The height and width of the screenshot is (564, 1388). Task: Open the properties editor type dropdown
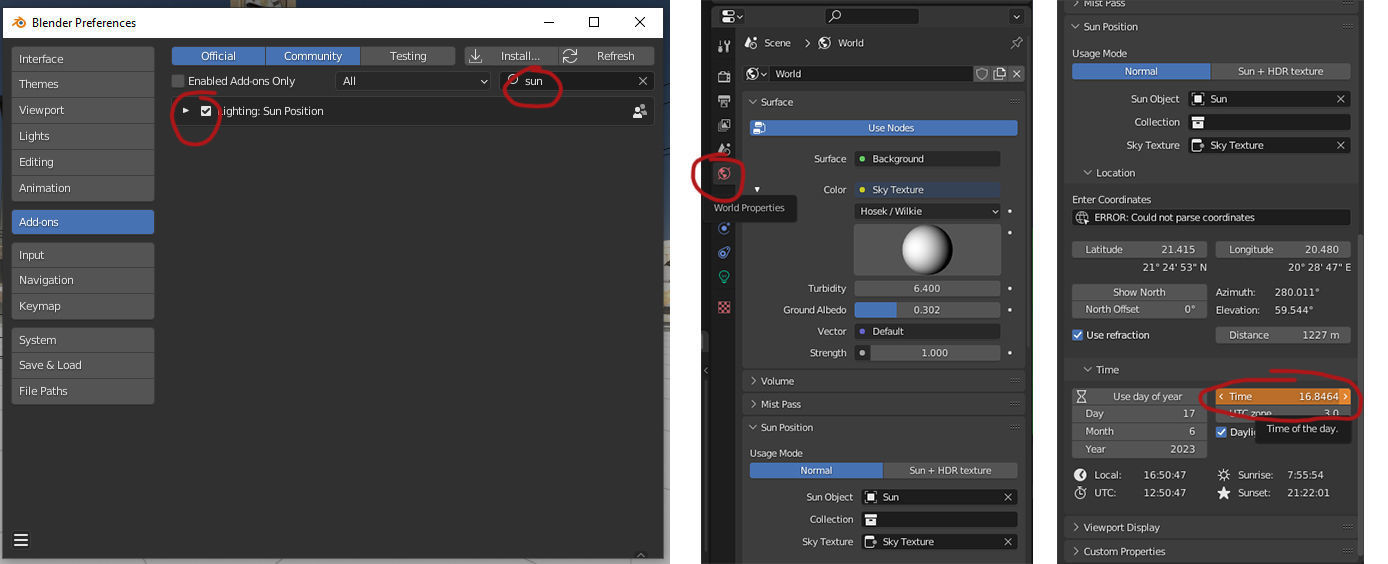(731, 16)
